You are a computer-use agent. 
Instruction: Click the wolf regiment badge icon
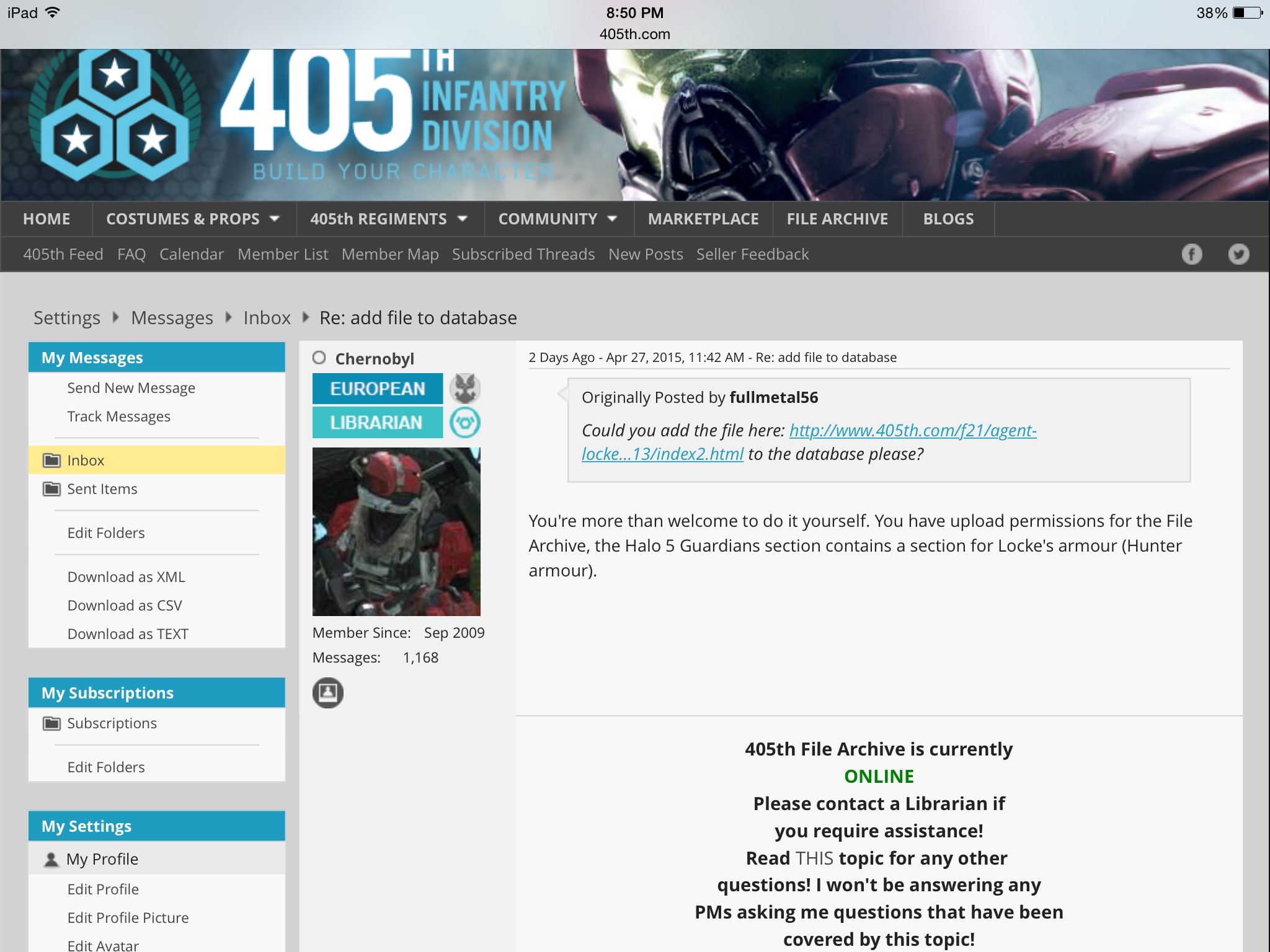pyautogui.click(x=464, y=389)
